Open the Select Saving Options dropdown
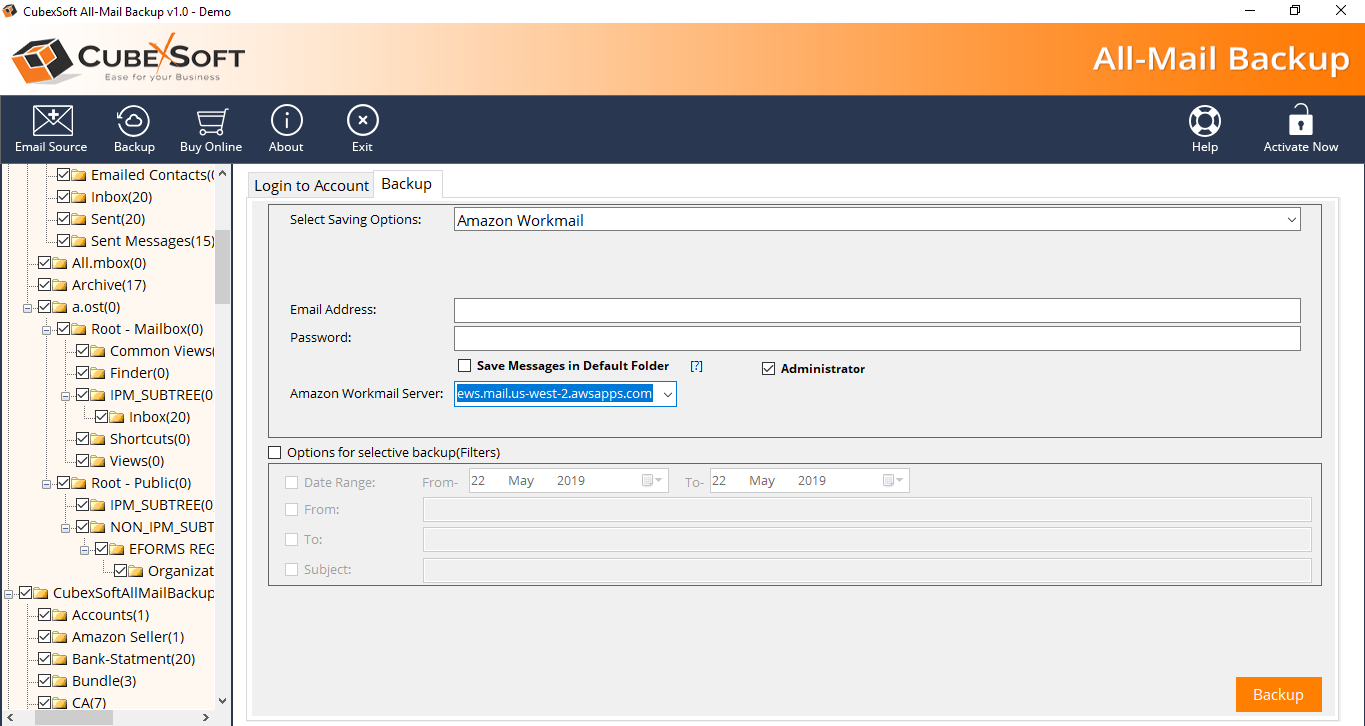The width and height of the screenshot is (1365, 726). (x=1291, y=220)
